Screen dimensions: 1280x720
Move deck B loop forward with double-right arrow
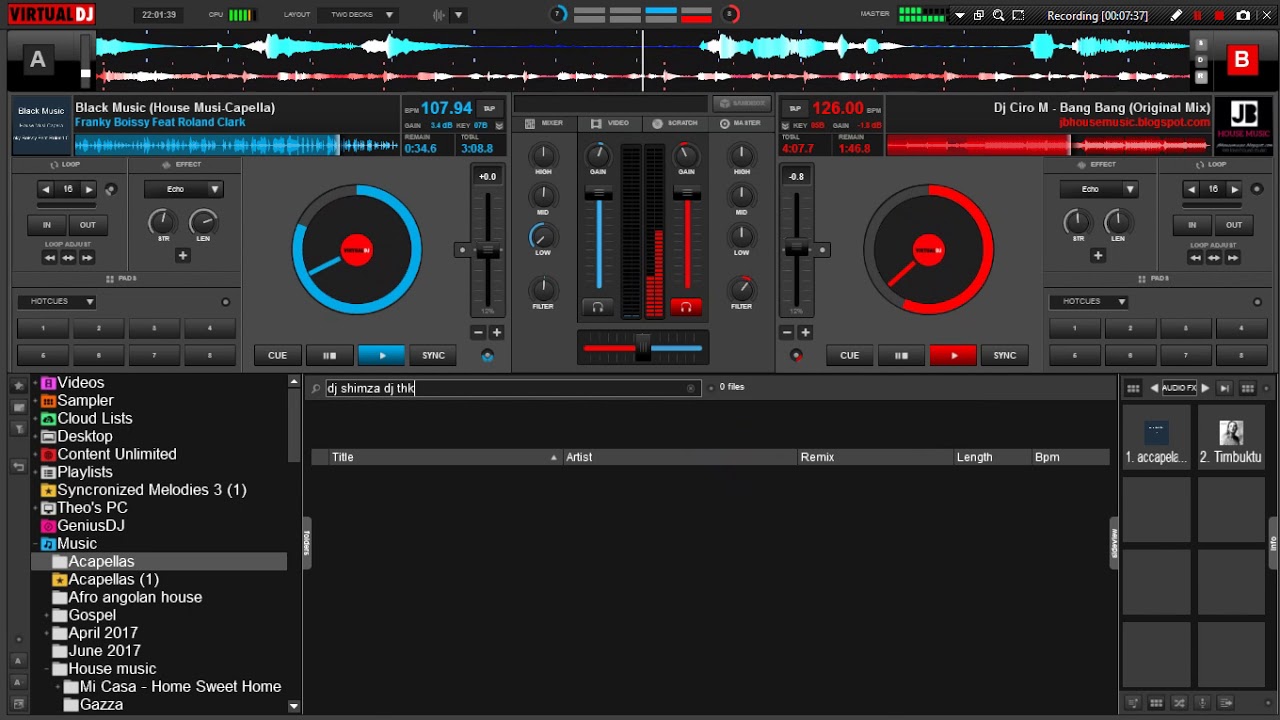pos(1232,258)
